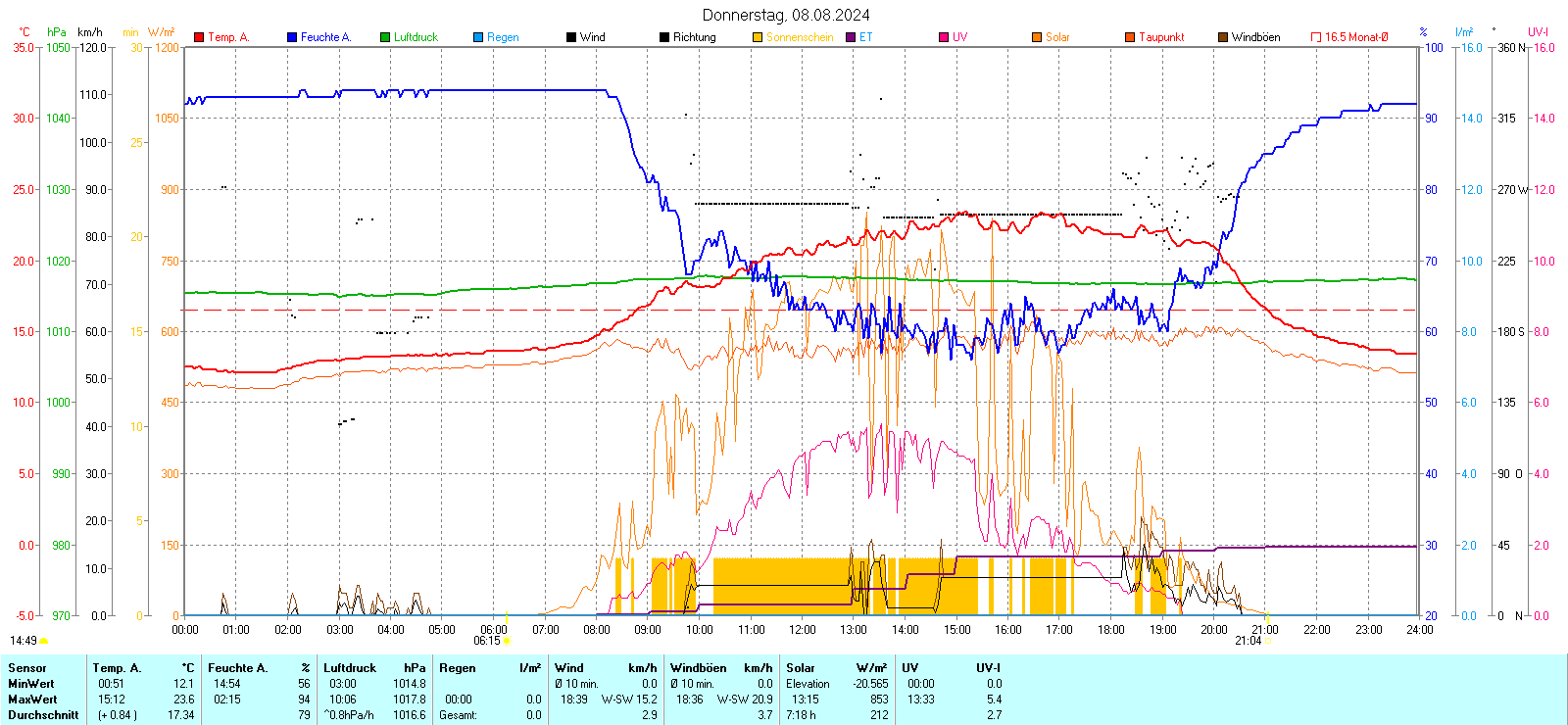Select the green Luftdruck legend swatch
The width and height of the screenshot is (1568, 725).
click(385, 37)
